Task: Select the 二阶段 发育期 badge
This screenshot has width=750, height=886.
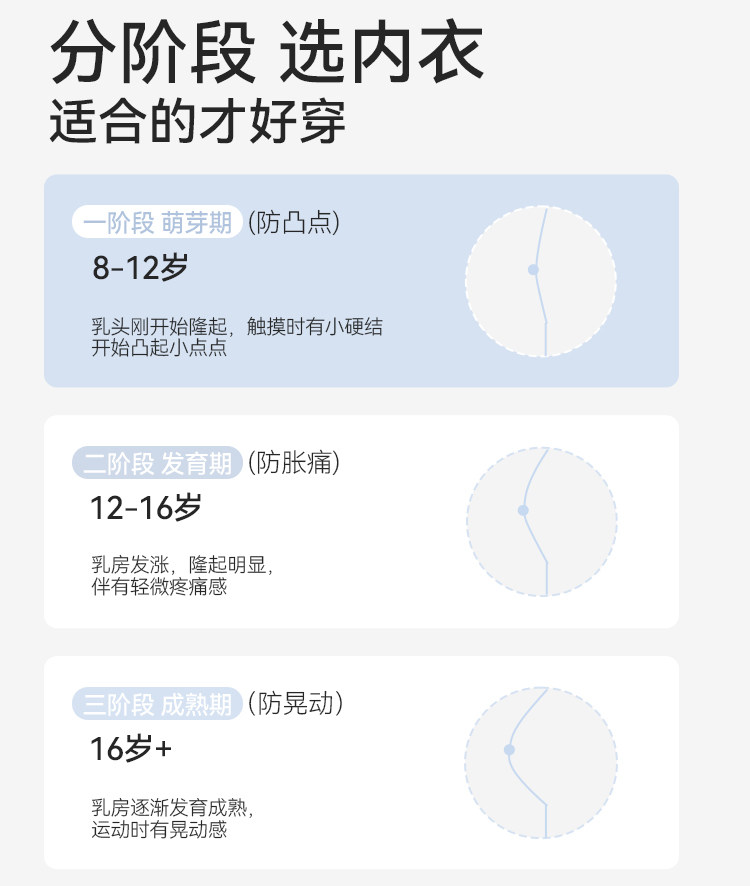Action: (x=157, y=463)
